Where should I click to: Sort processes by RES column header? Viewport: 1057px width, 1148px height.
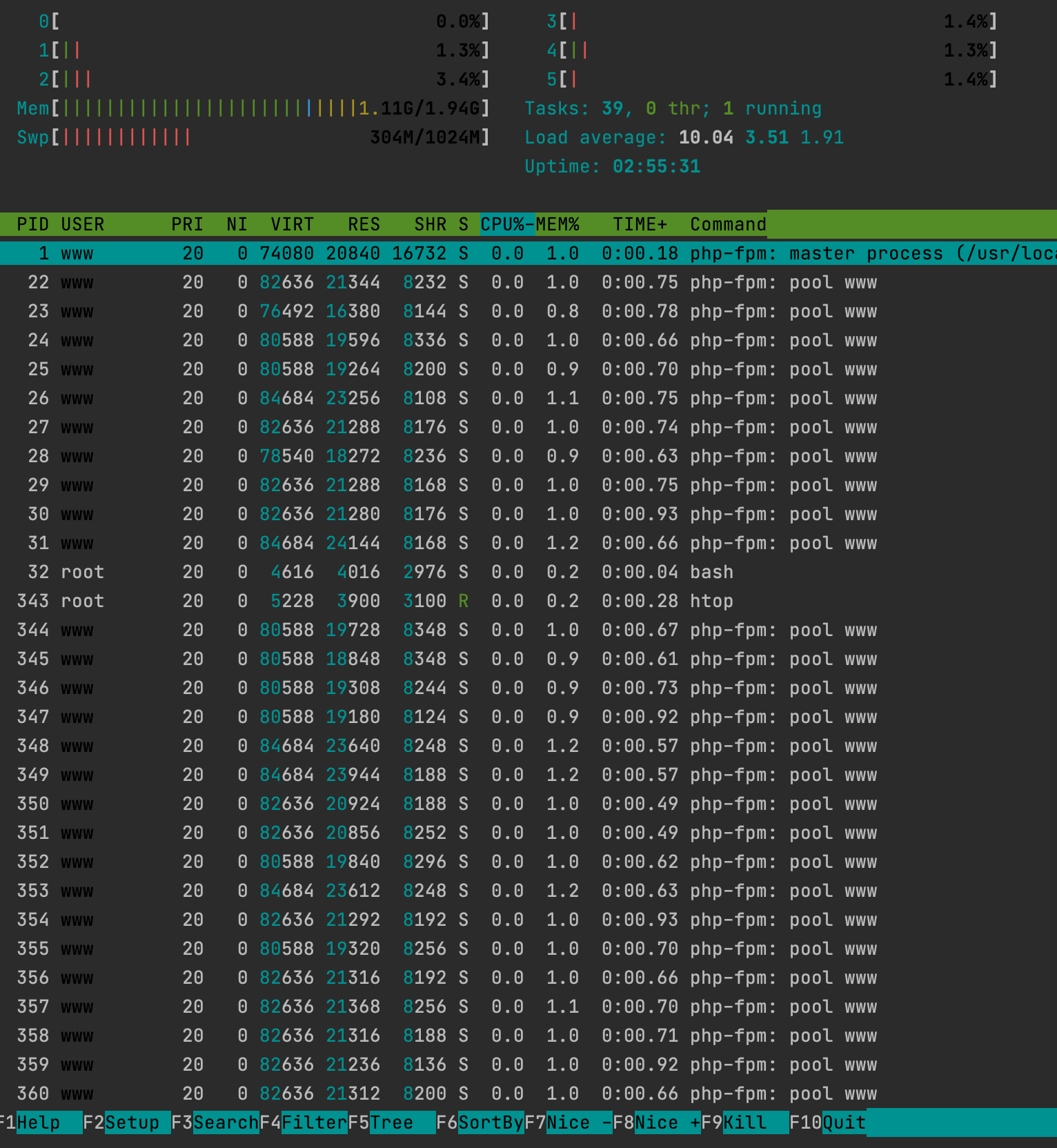tap(364, 224)
